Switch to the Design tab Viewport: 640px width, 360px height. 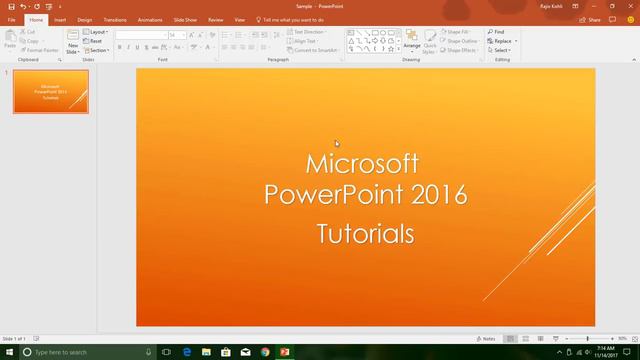coord(84,20)
